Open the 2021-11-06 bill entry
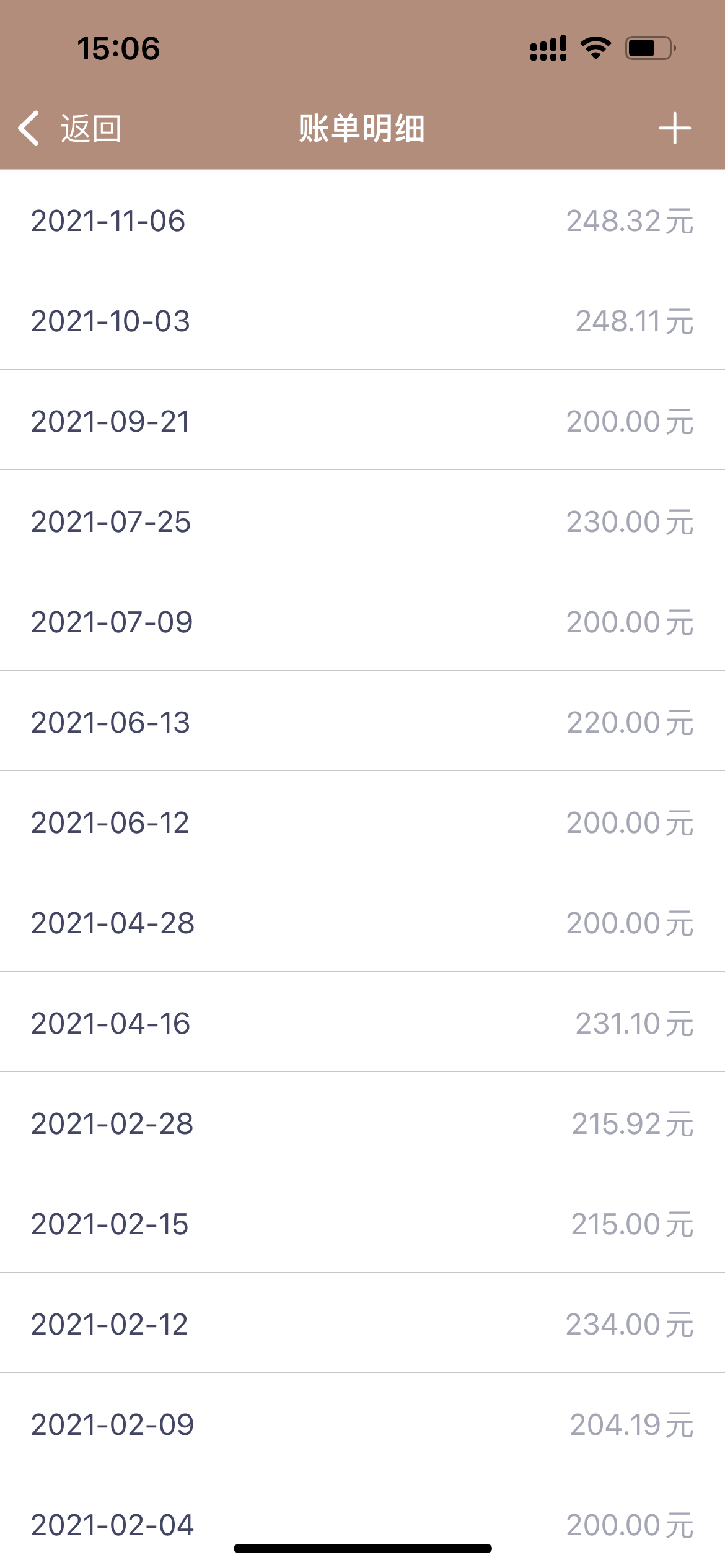725x1568 pixels. [362, 220]
